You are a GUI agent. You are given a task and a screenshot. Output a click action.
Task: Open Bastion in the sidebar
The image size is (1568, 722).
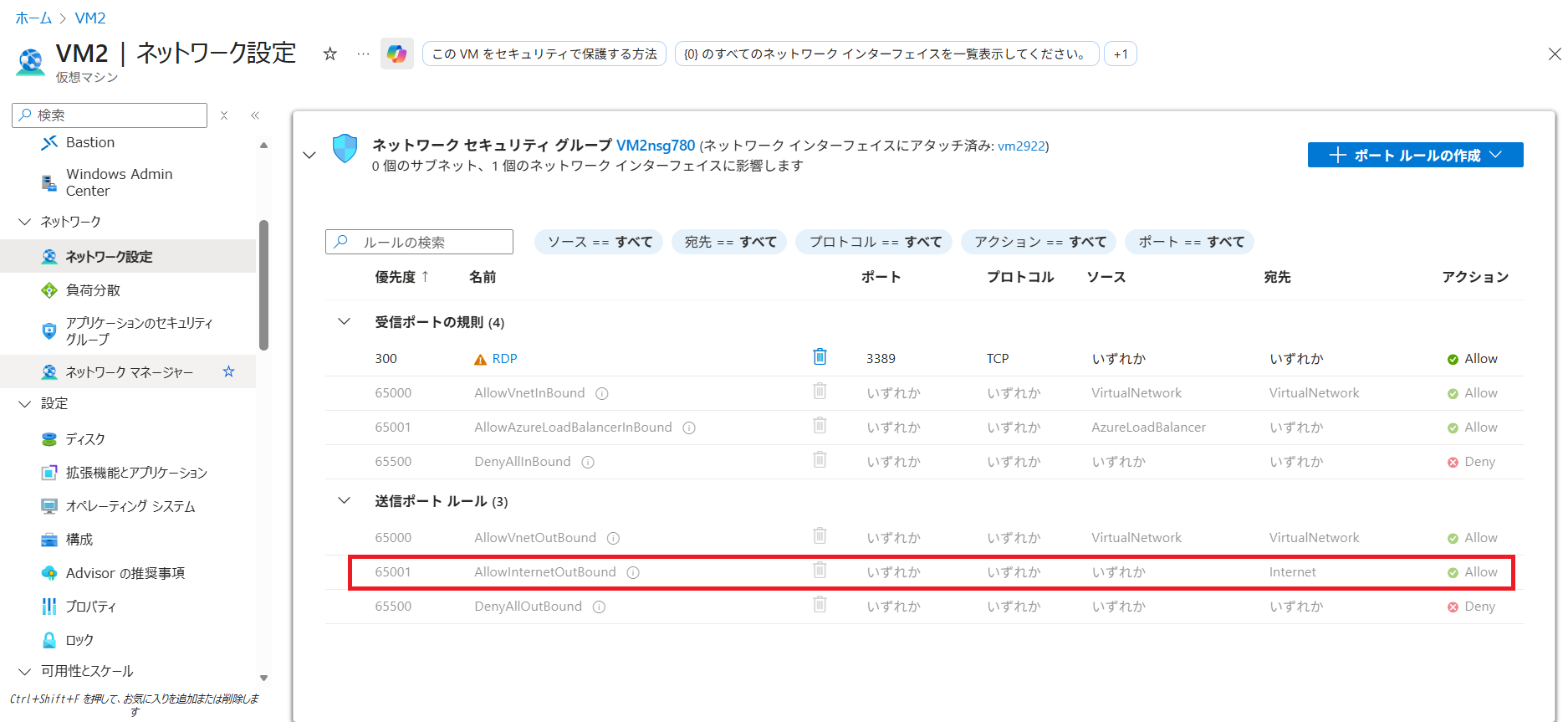pos(89,142)
